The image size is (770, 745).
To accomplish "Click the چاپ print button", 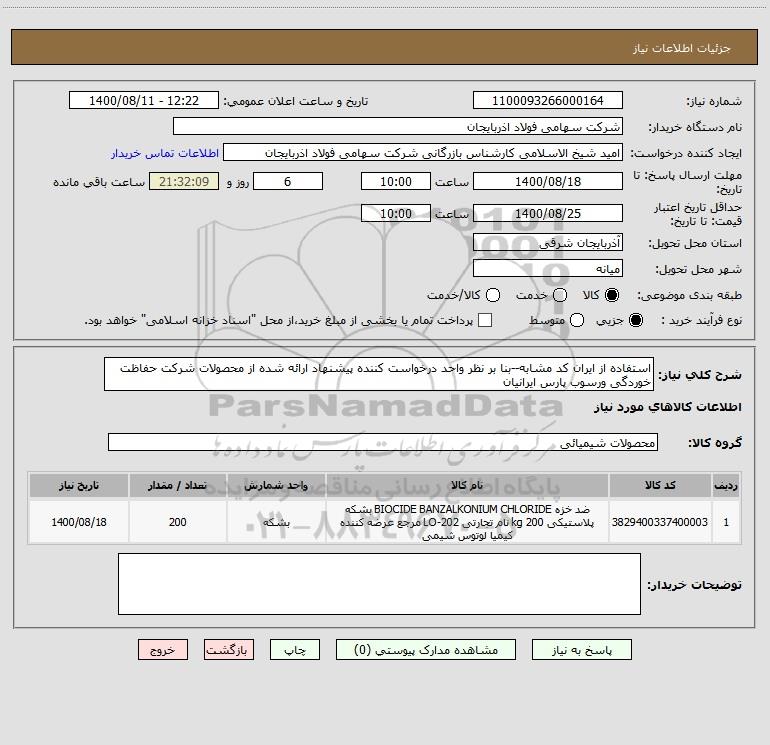I will tap(295, 650).
